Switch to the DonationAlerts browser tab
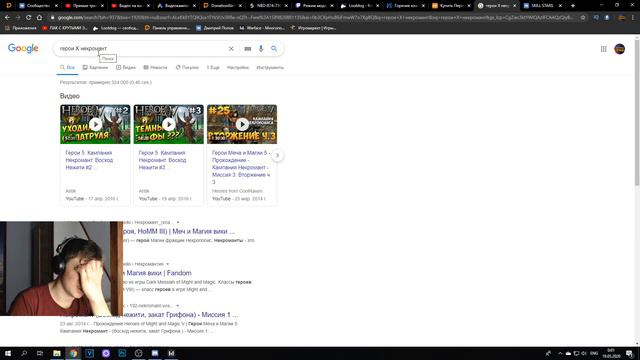Image resolution: width=640 pixels, height=360 pixels. pos(222,6)
